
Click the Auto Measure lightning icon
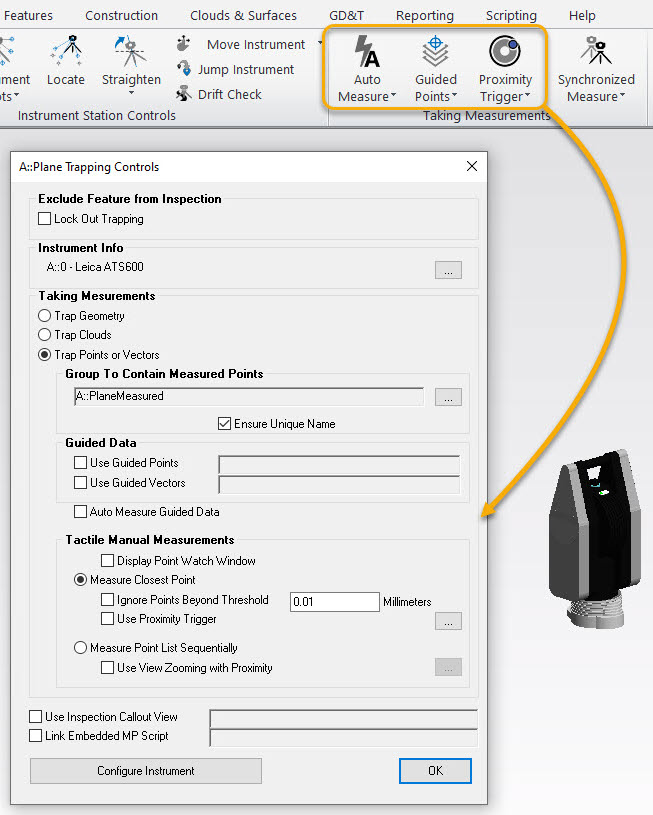pyautogui.click(x=367, y=51)
